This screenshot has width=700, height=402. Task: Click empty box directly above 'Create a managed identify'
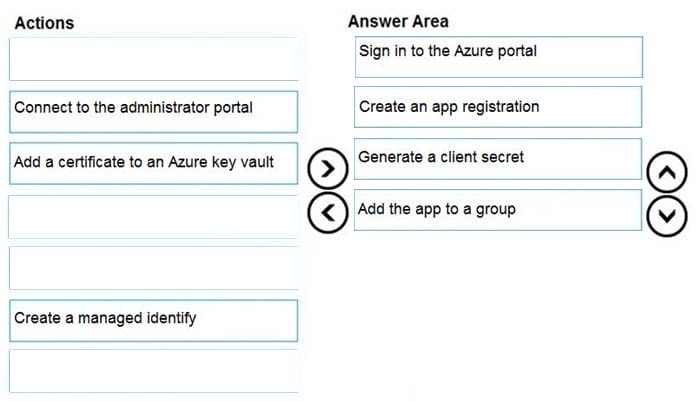click(154, 268)
